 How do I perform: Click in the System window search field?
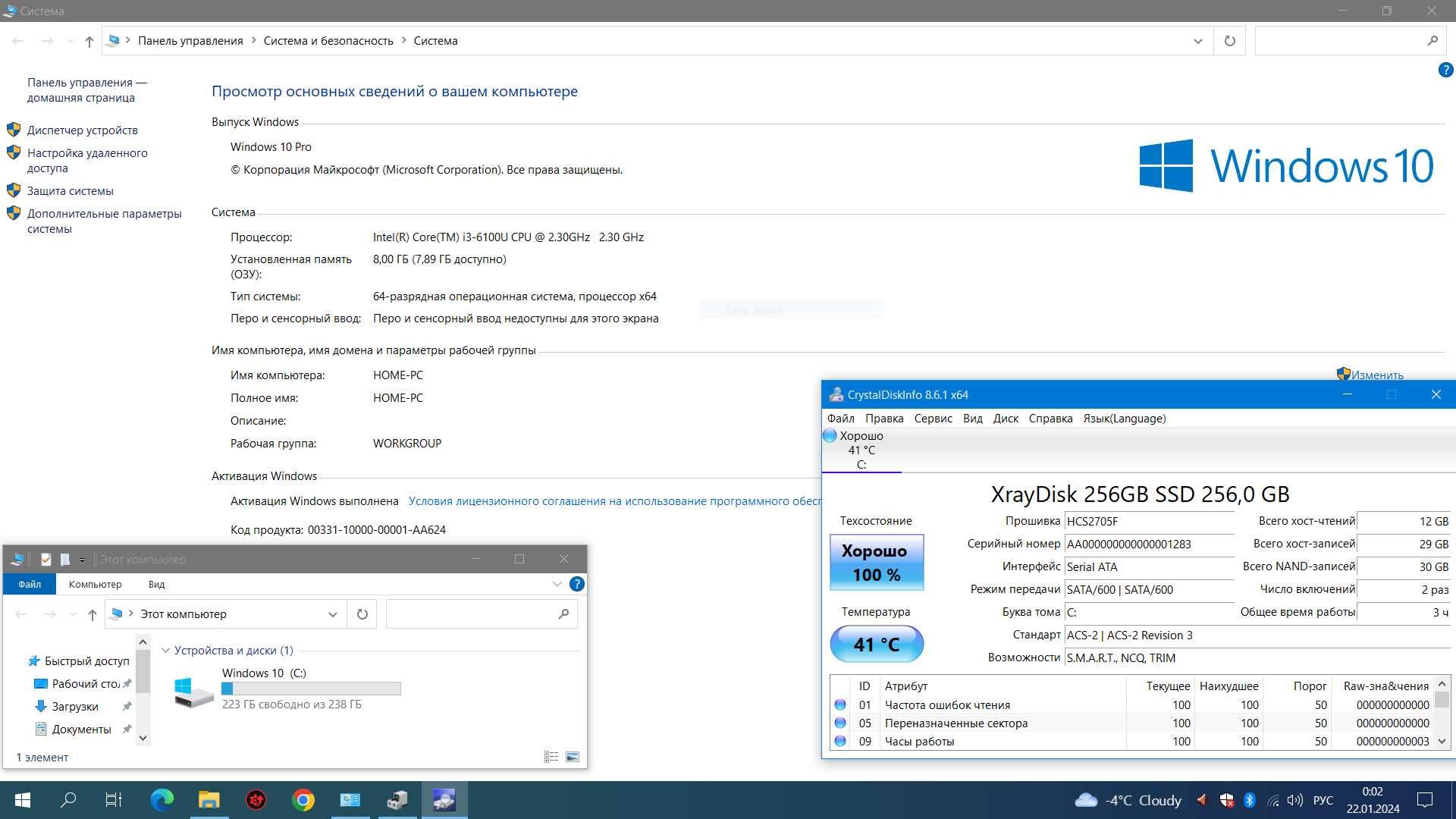tap(1338, 41)
